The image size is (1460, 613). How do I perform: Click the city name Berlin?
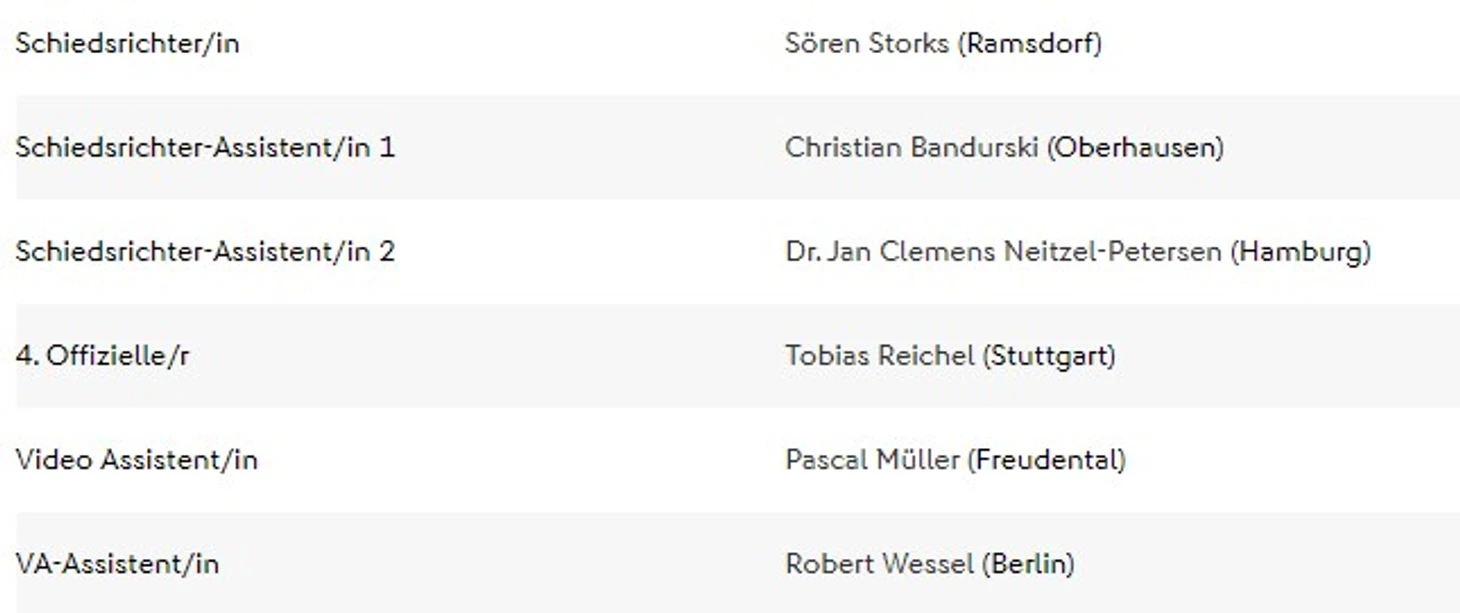(1027, 563)
